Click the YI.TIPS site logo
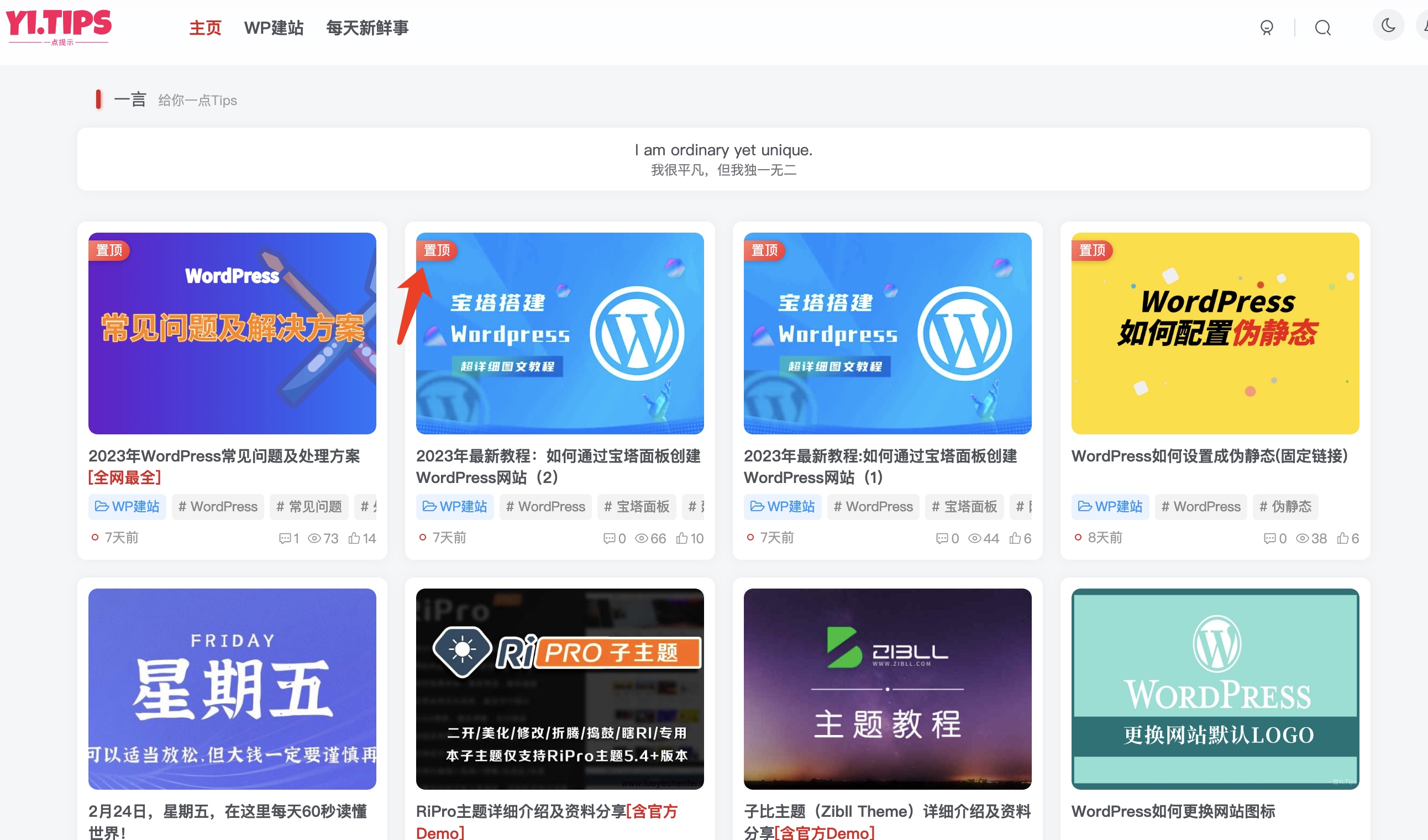1428x840 pixels. (59, 27)
